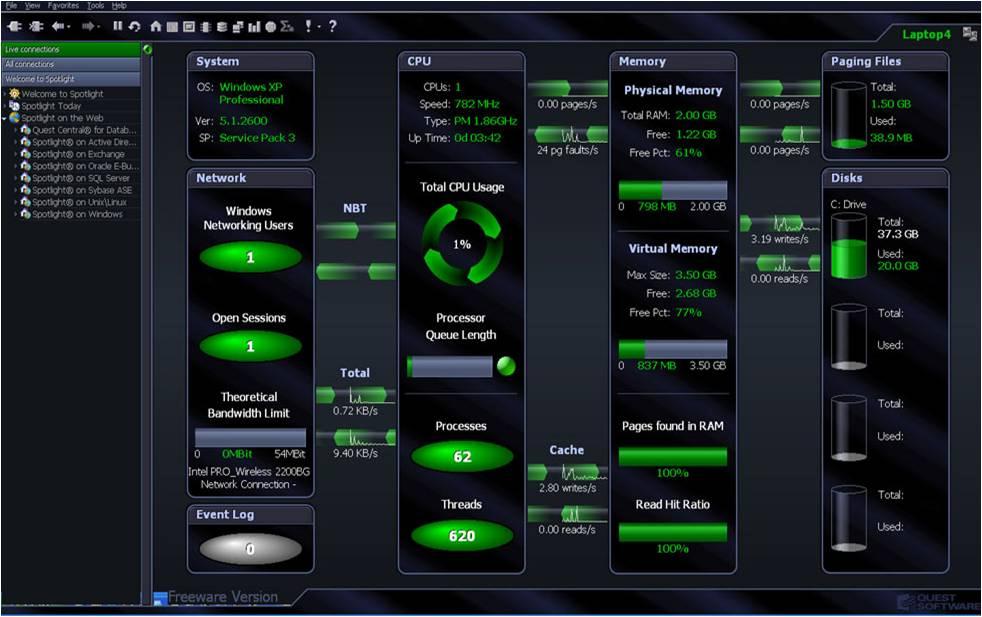Click the Virtual Memory usage bar

click(673, 350)
